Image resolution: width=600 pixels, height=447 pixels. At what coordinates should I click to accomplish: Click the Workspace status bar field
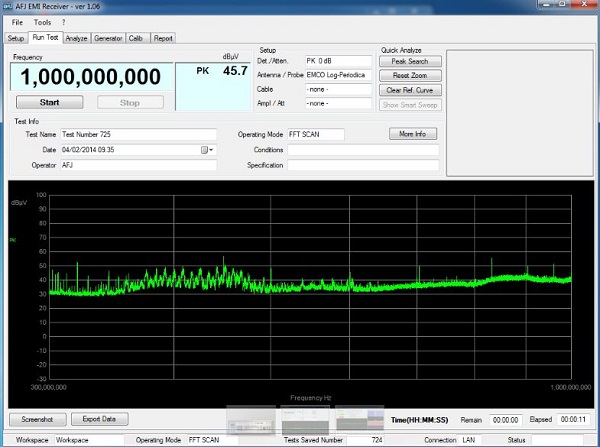[x=89, y=440]
